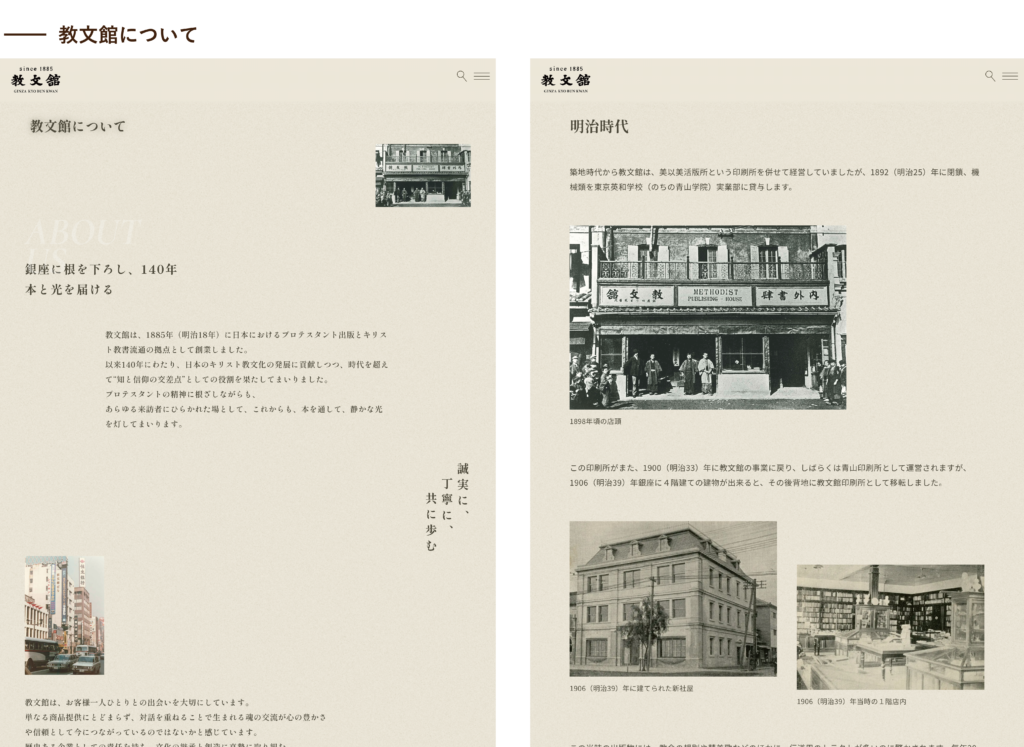The image size is (1024, 747).
Task: Click the 明治時代 heading
Action: (x=599, y=127)
